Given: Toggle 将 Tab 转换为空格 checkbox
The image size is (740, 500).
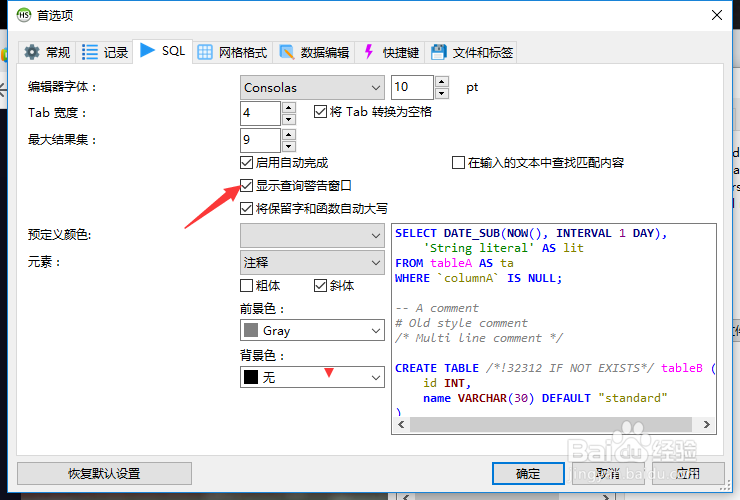Looking at the screenshot, I should [x=320, y=112].
